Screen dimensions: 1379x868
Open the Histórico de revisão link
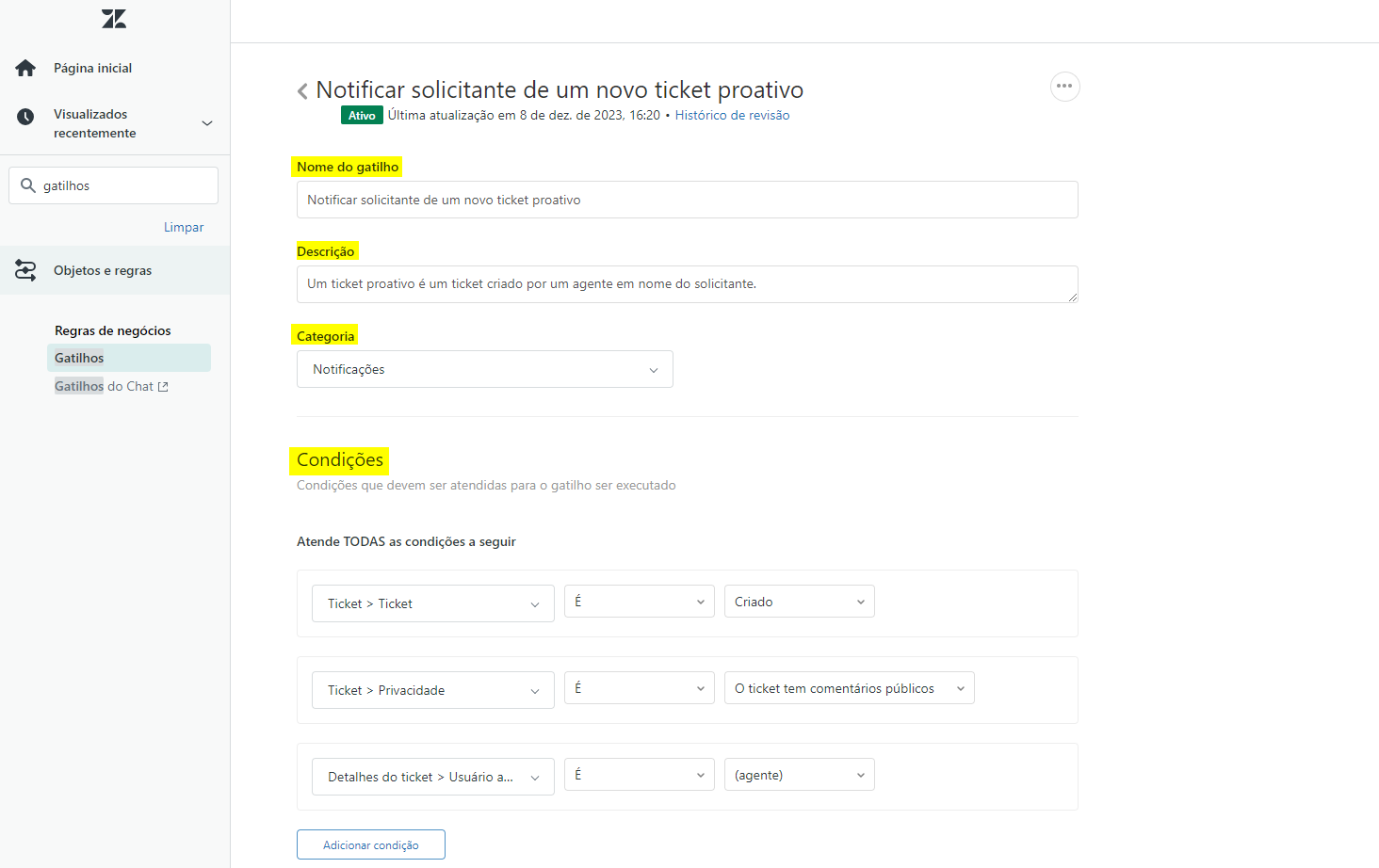(x=732, y=115)
